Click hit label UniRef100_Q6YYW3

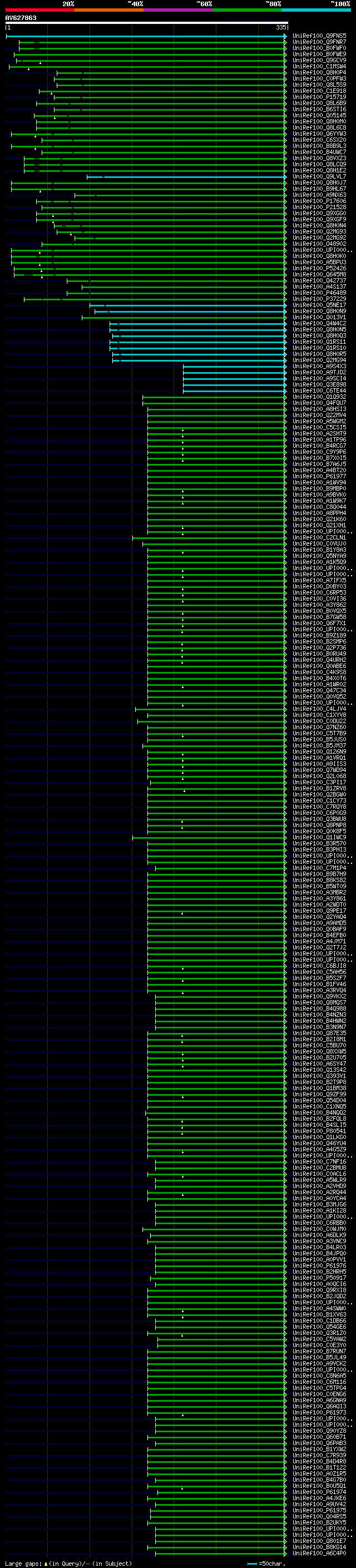319,134
